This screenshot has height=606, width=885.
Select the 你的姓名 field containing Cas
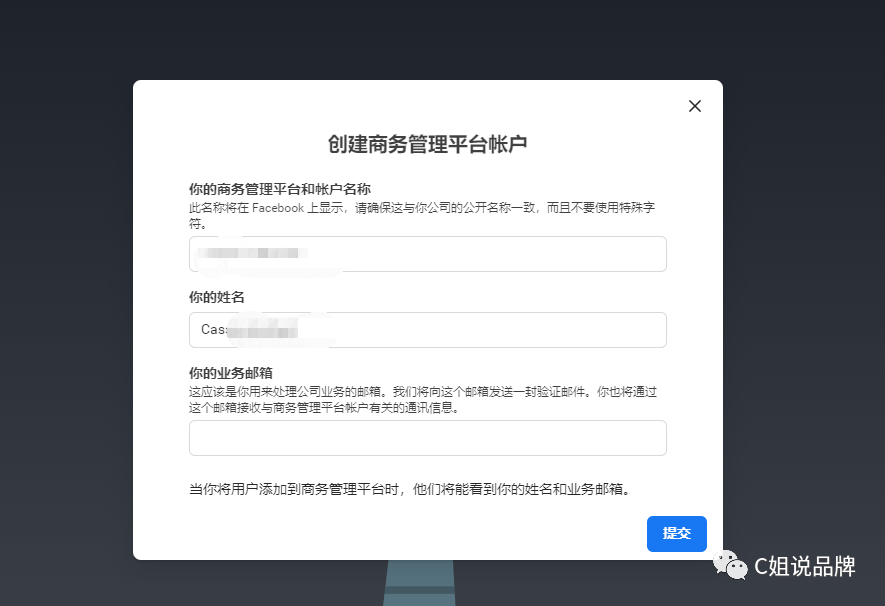pos(427,329)
